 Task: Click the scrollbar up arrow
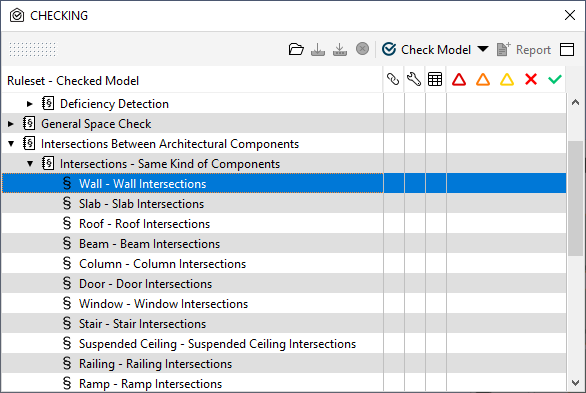pyautogui.click(x=576, y=102)
